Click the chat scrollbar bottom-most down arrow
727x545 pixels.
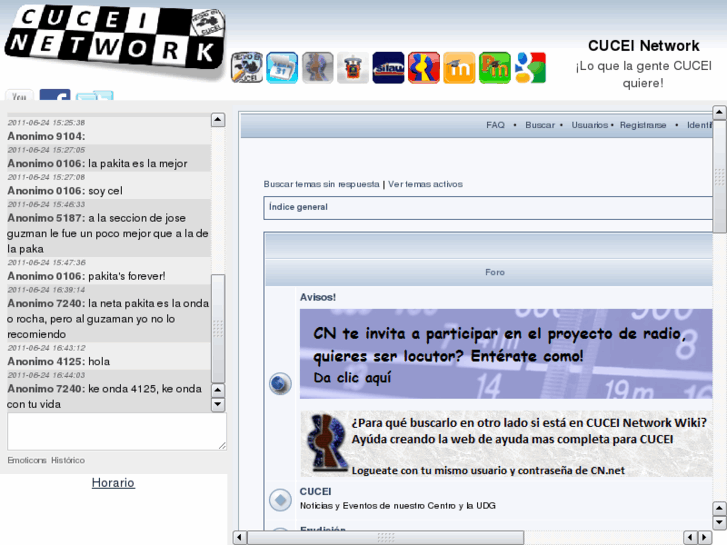[x=218, y=404]
